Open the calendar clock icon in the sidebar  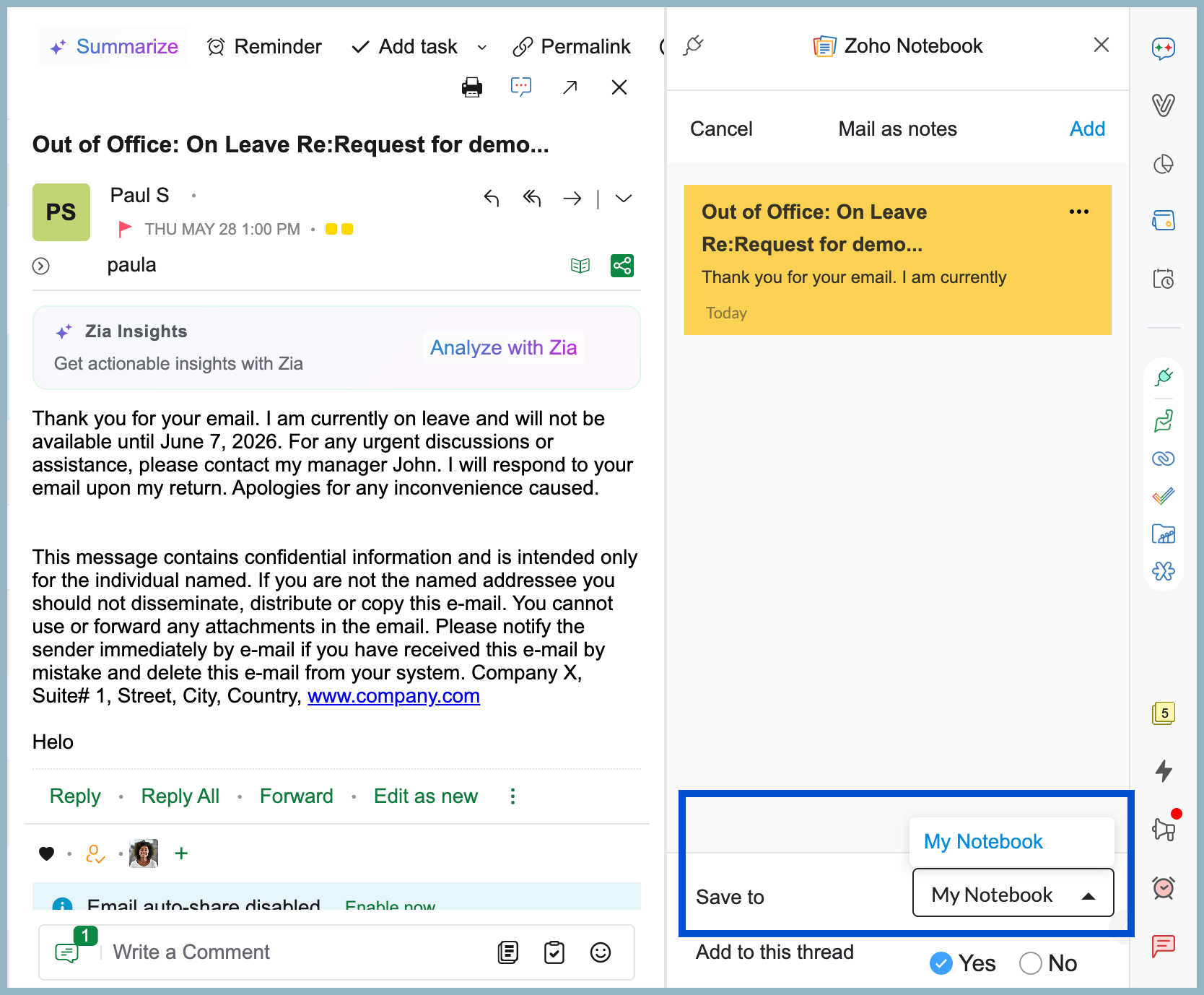click(x=1164, y=278)
